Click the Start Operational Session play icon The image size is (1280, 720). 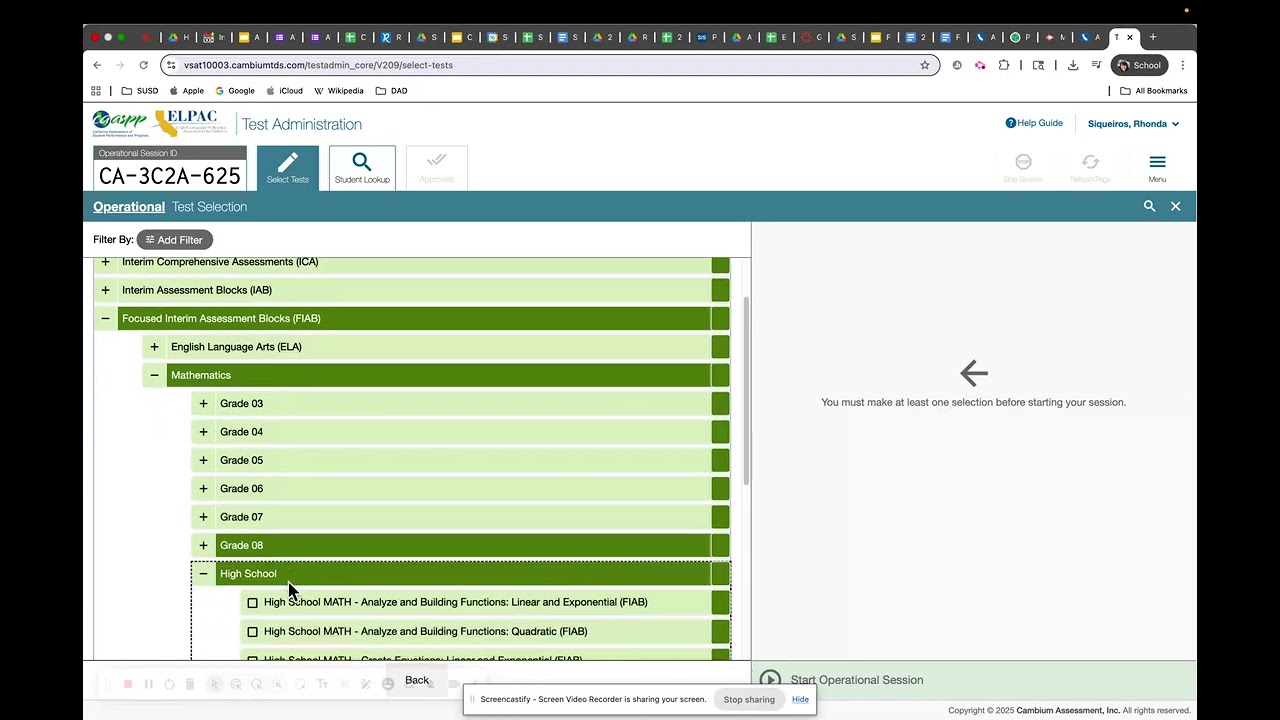coord(769,680)
